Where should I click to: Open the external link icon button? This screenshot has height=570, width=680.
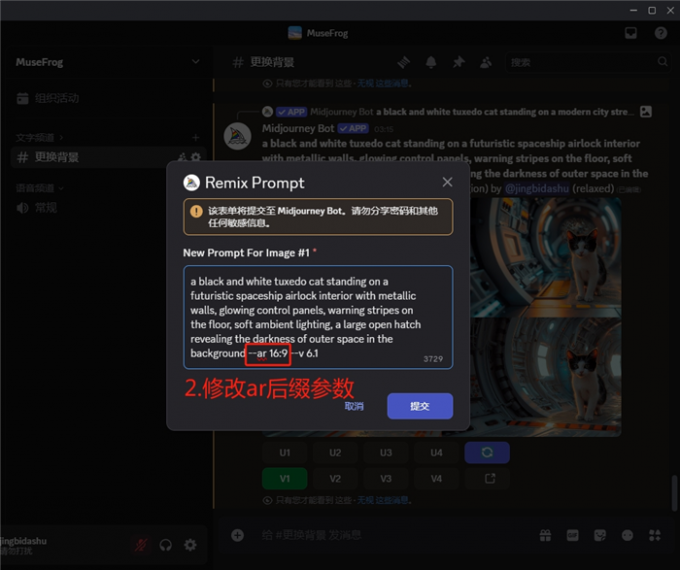490,478
